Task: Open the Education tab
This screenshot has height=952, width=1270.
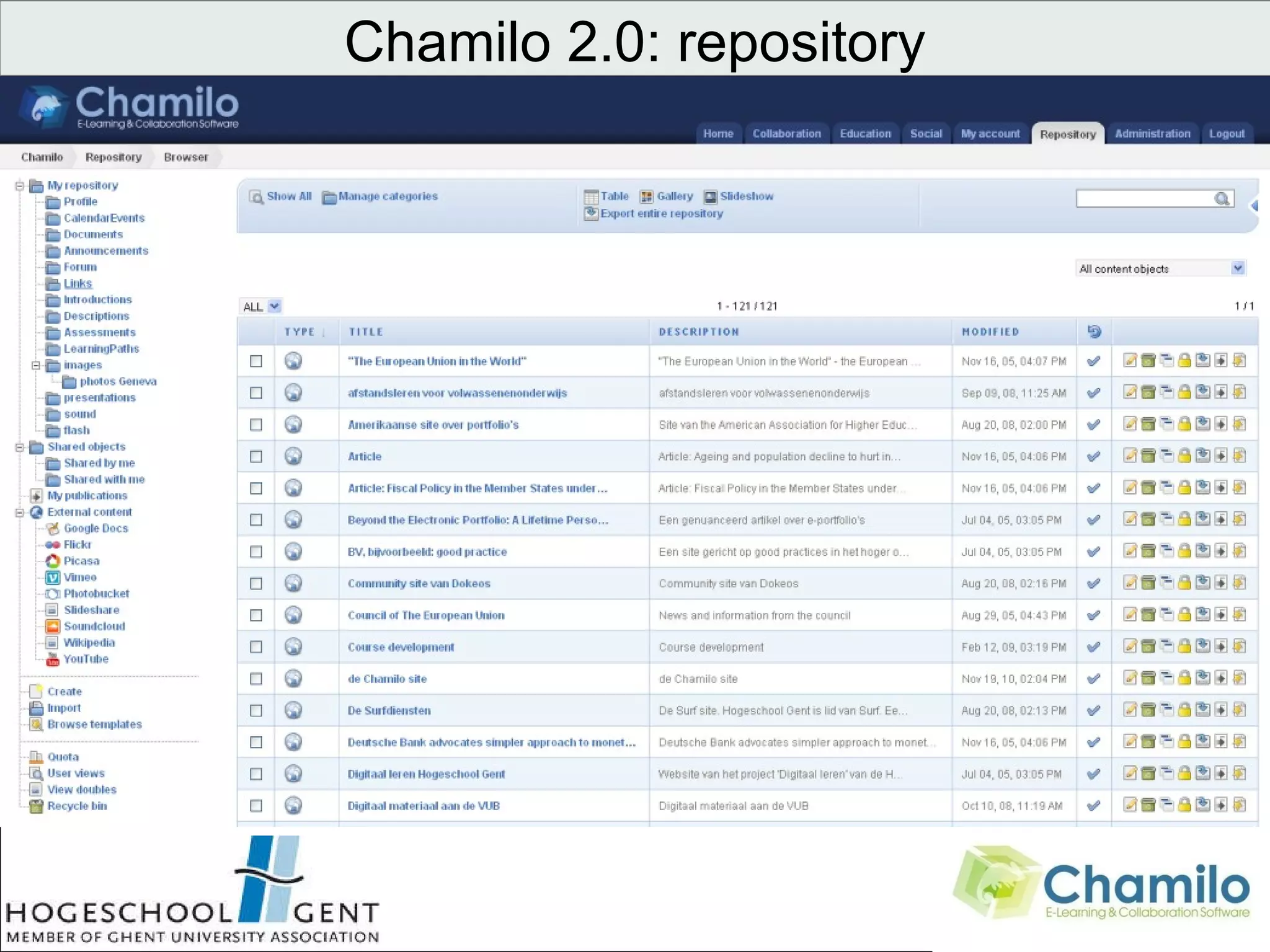Action: pos(865,133)
